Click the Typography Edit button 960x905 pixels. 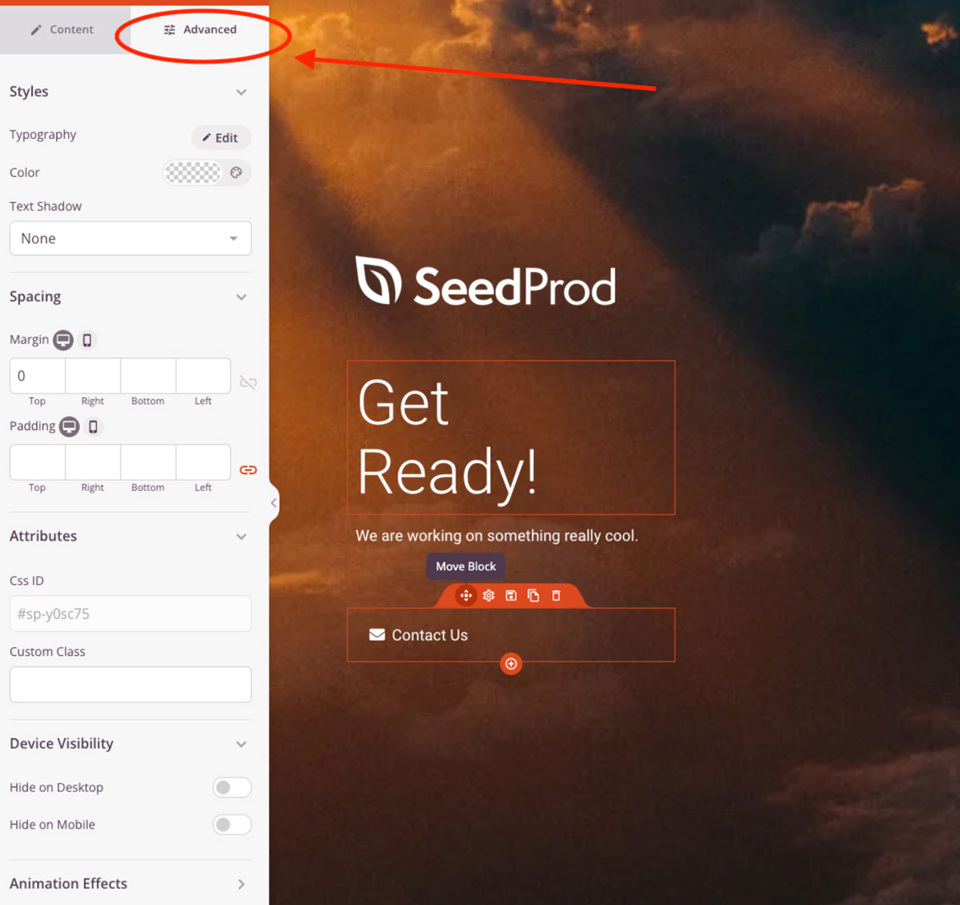(x=221, y=138)
